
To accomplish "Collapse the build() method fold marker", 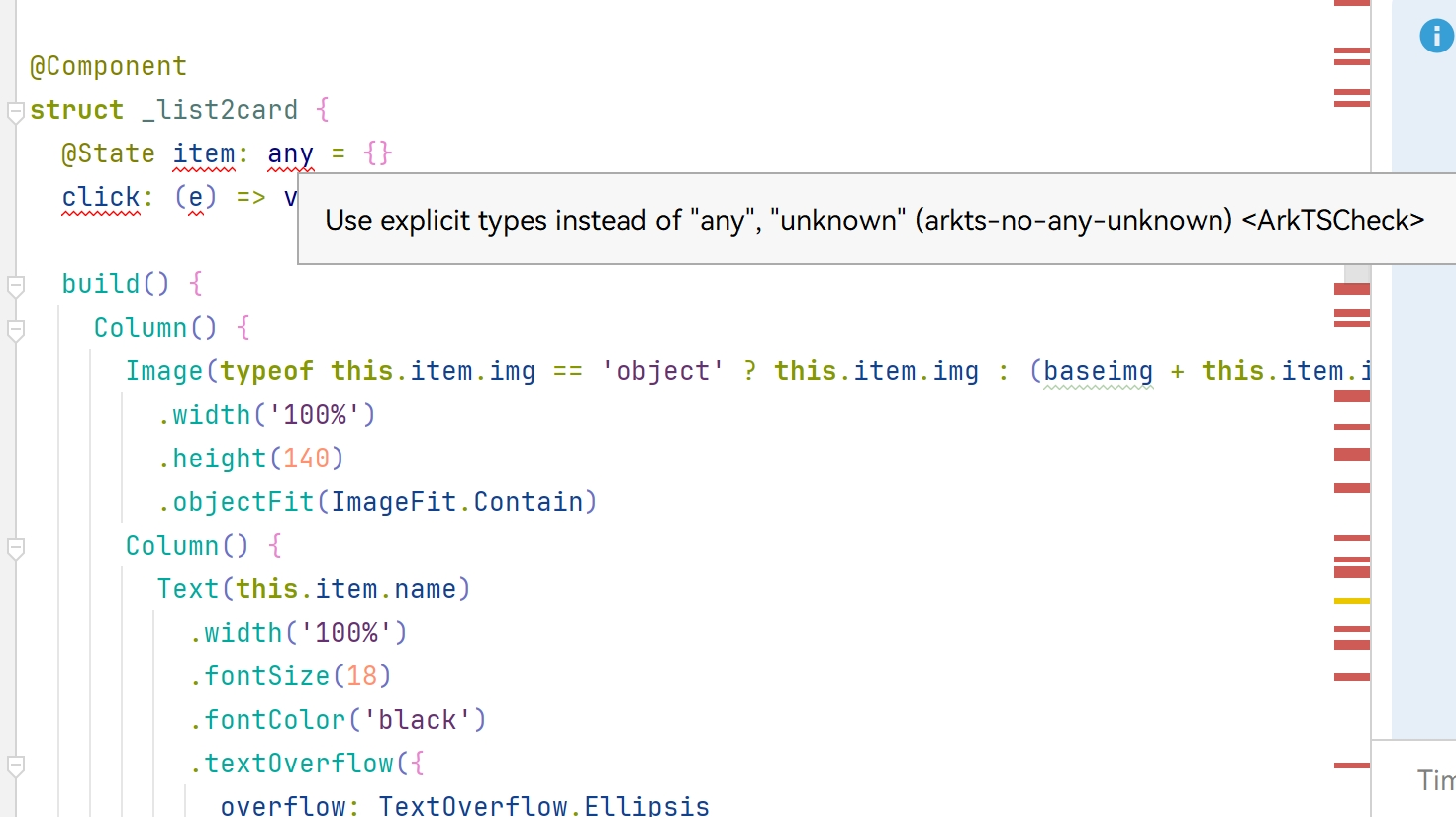I will (x=15, y=286).
